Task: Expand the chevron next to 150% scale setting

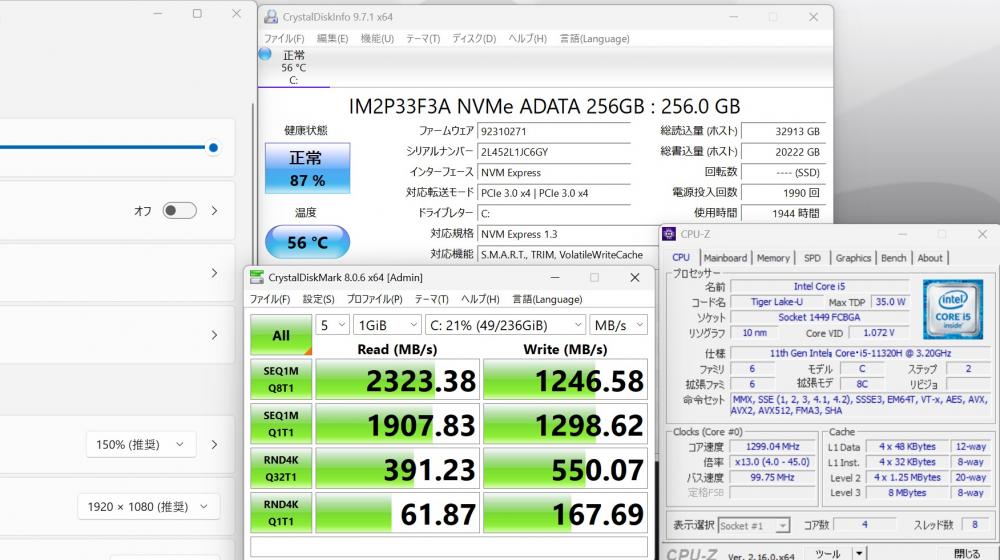Action: tap(214, 445)
